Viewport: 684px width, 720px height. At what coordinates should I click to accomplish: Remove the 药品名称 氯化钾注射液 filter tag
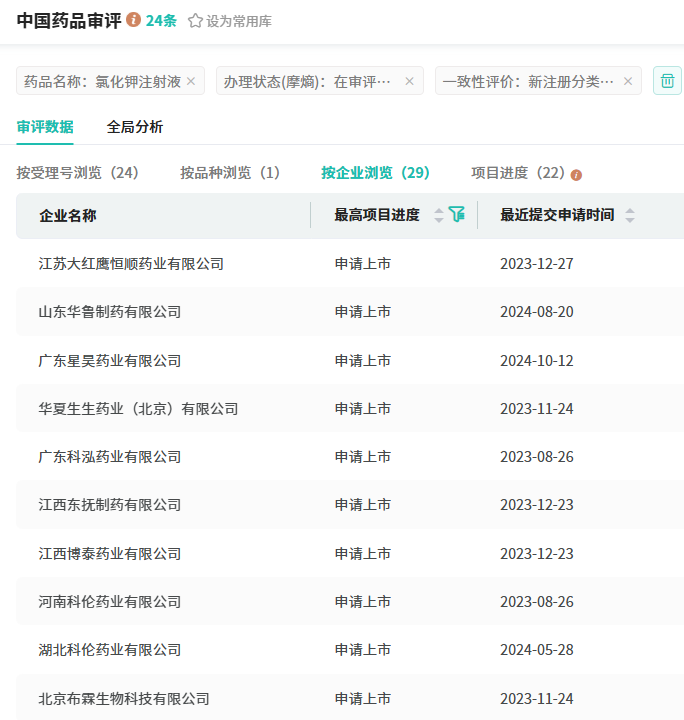point(191,81)
